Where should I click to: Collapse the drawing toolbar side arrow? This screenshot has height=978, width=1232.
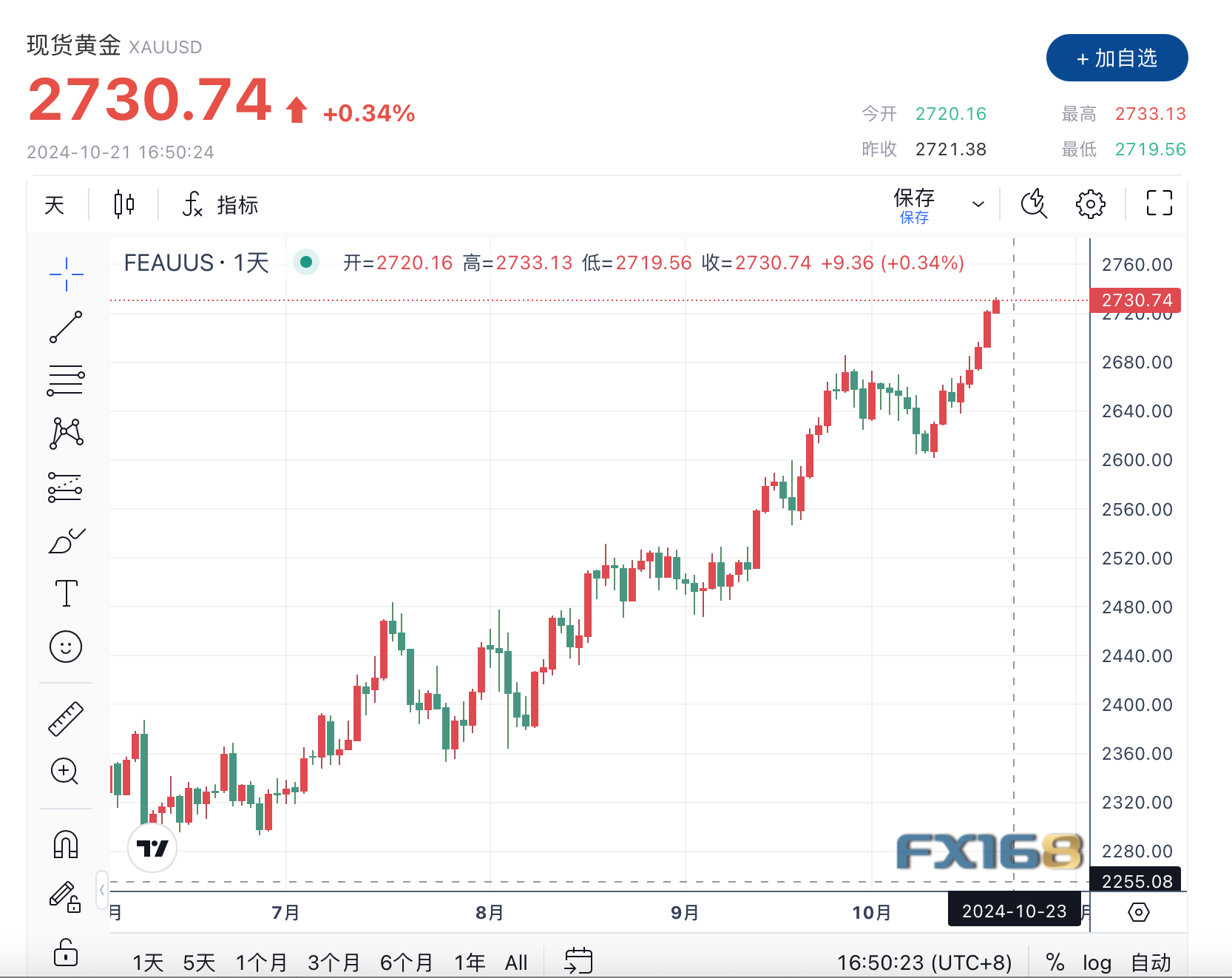(102, 890)
